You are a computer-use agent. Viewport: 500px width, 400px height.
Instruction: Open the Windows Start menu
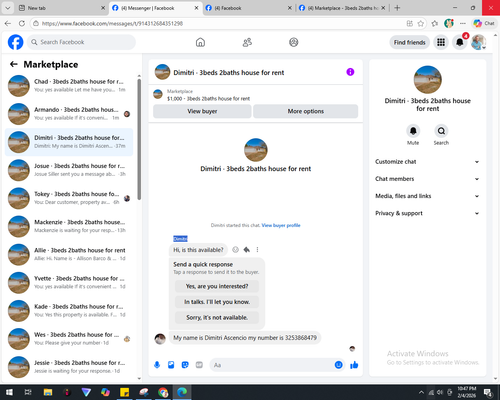click(x=9, y=392)
